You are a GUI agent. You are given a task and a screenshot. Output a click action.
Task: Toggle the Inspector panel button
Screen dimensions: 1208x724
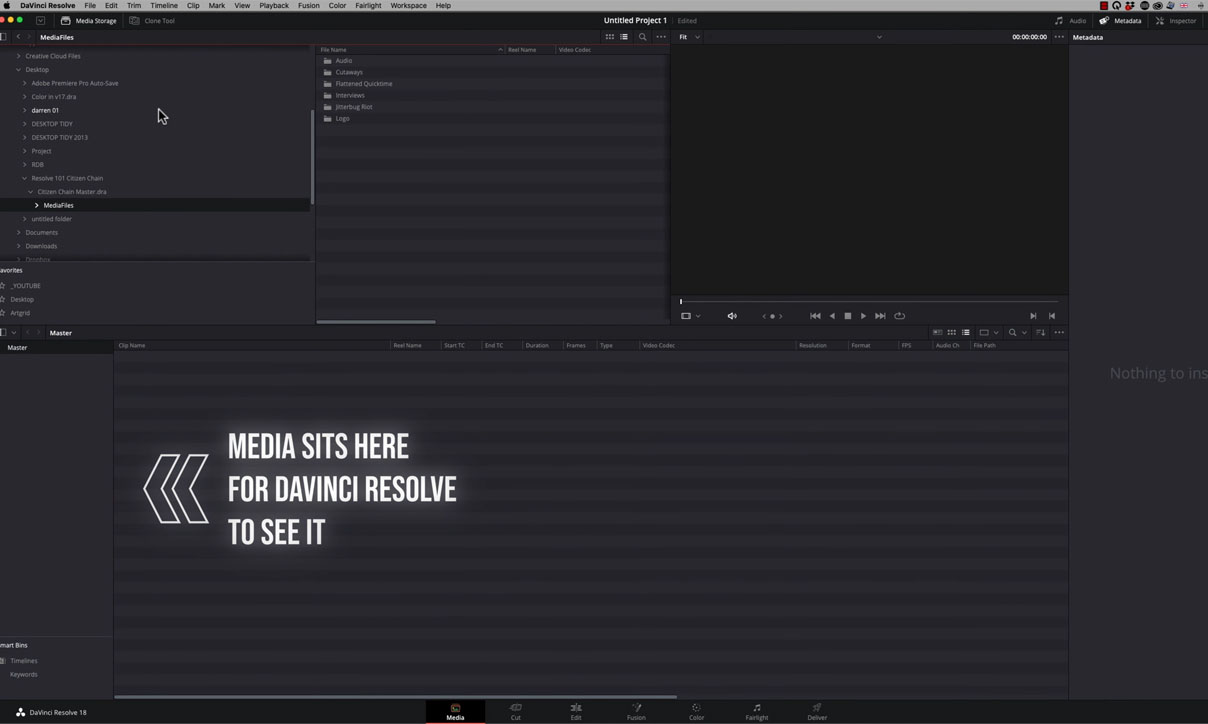pos(1175,20)
